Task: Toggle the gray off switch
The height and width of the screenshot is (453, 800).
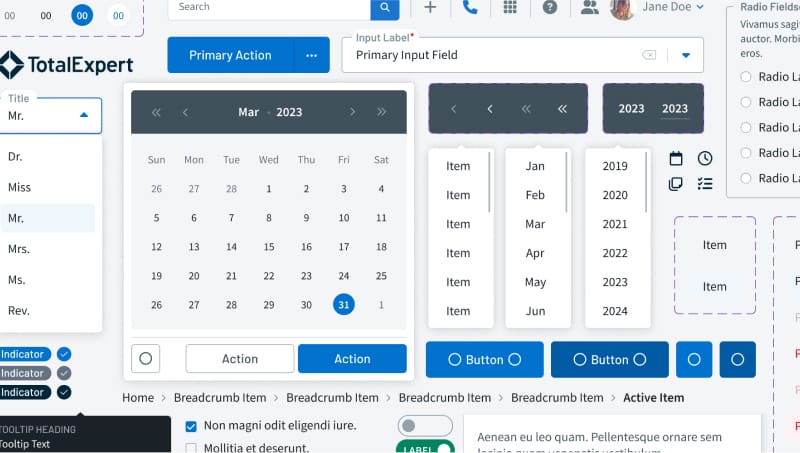Action: 425,425
